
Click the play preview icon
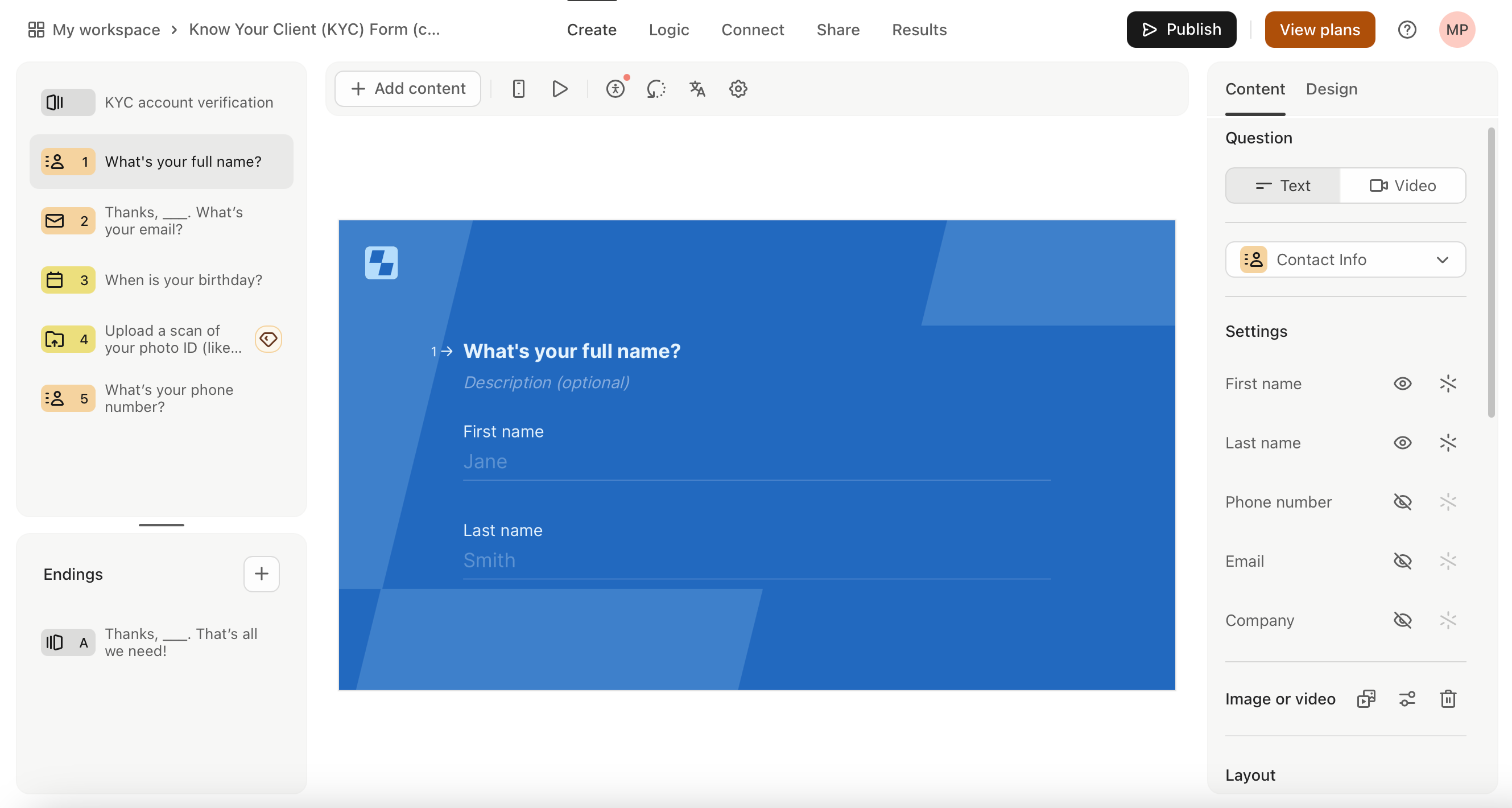[559, 89]
